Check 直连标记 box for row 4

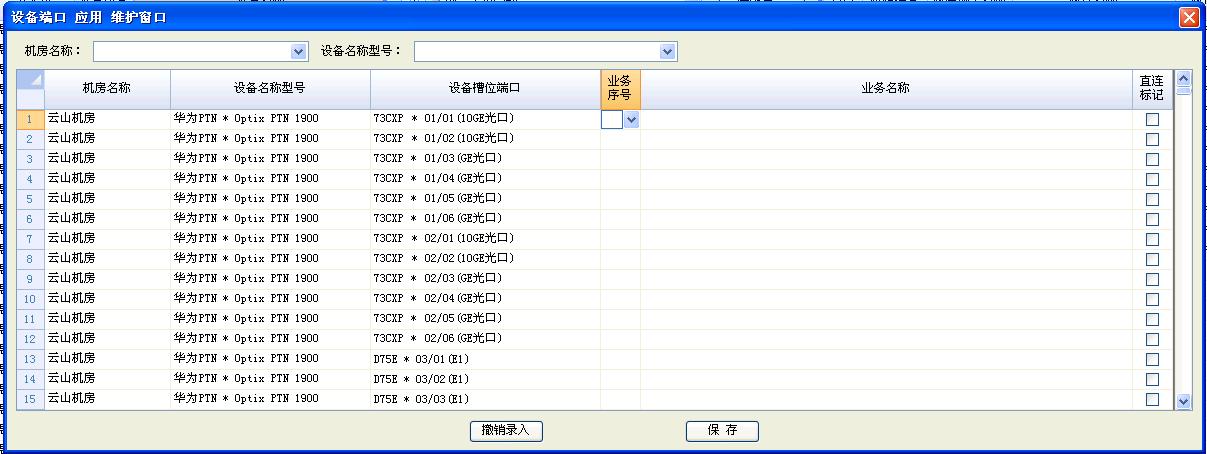(1152, 179)
